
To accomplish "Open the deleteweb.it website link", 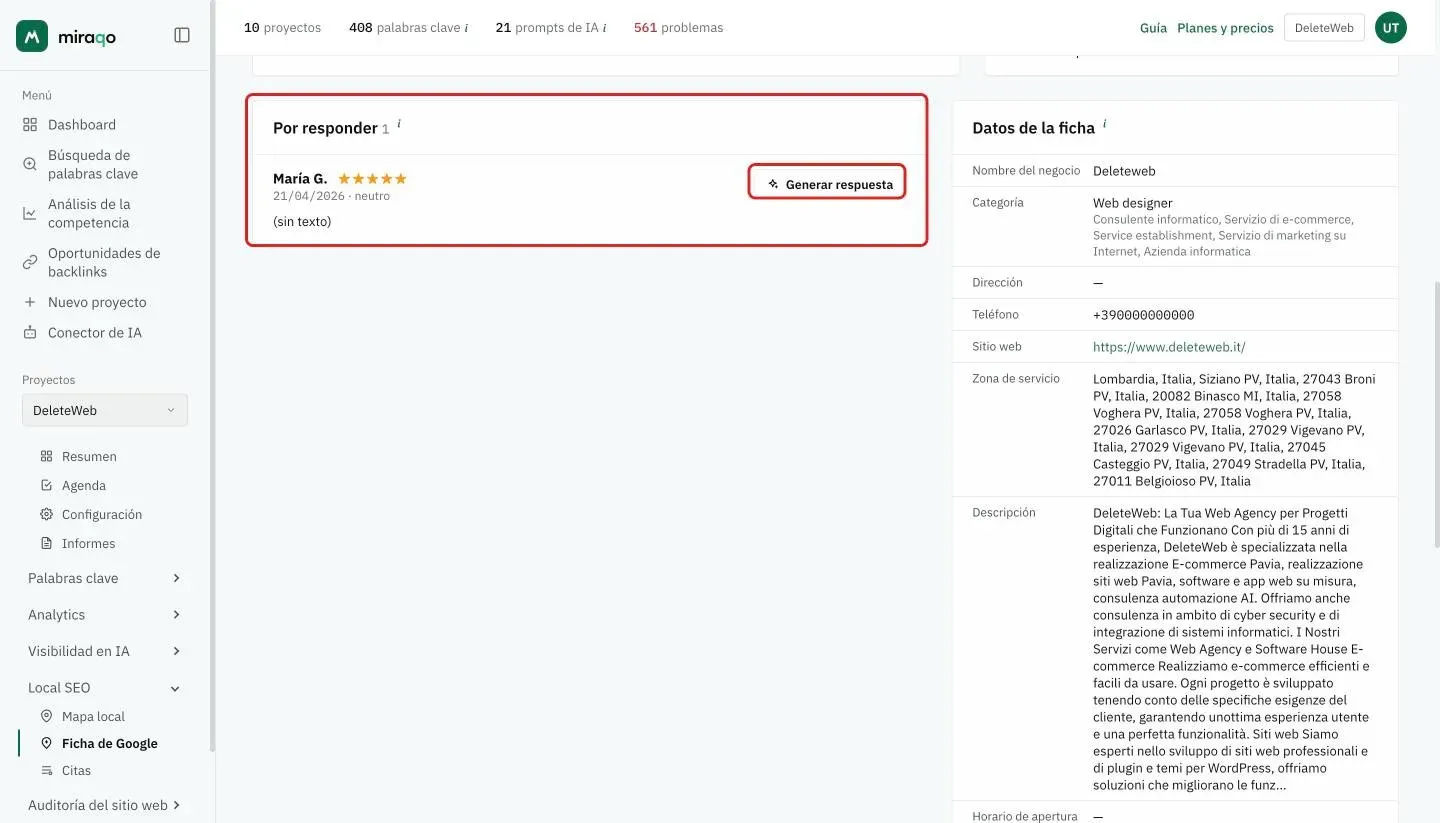I will 1169,347.
